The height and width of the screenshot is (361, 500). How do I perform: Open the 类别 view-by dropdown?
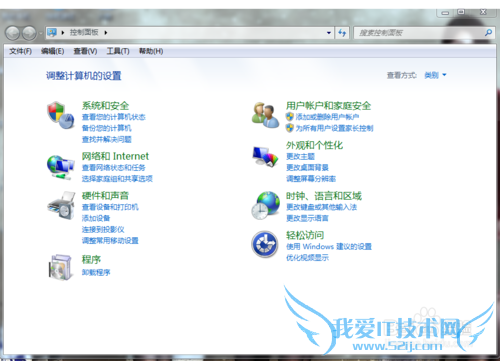pos(435,75)
